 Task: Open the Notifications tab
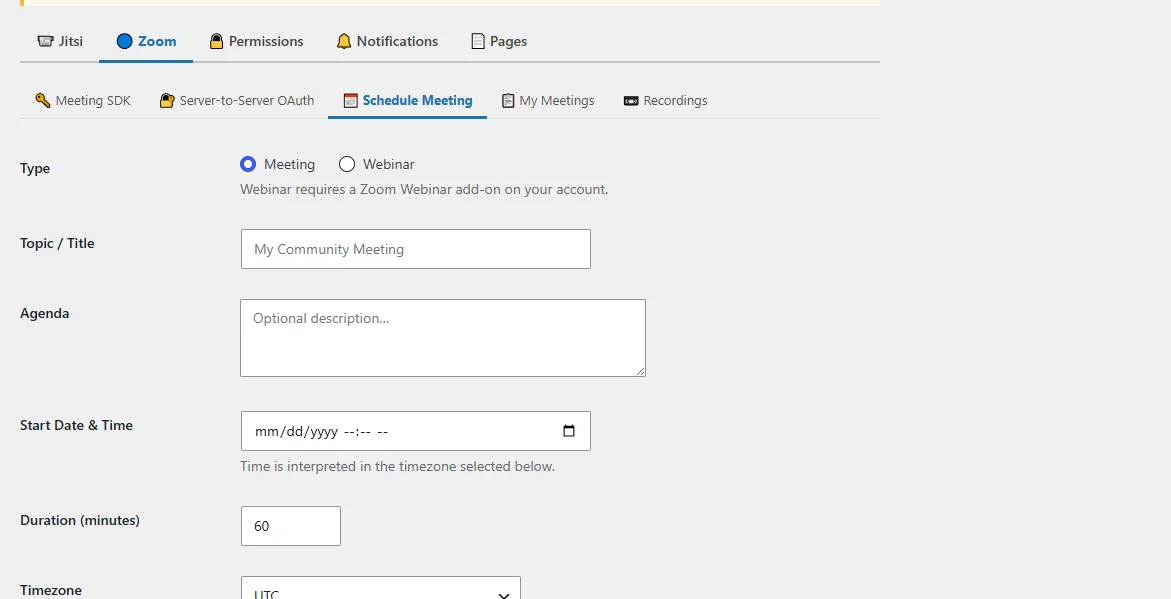point(387,41)
